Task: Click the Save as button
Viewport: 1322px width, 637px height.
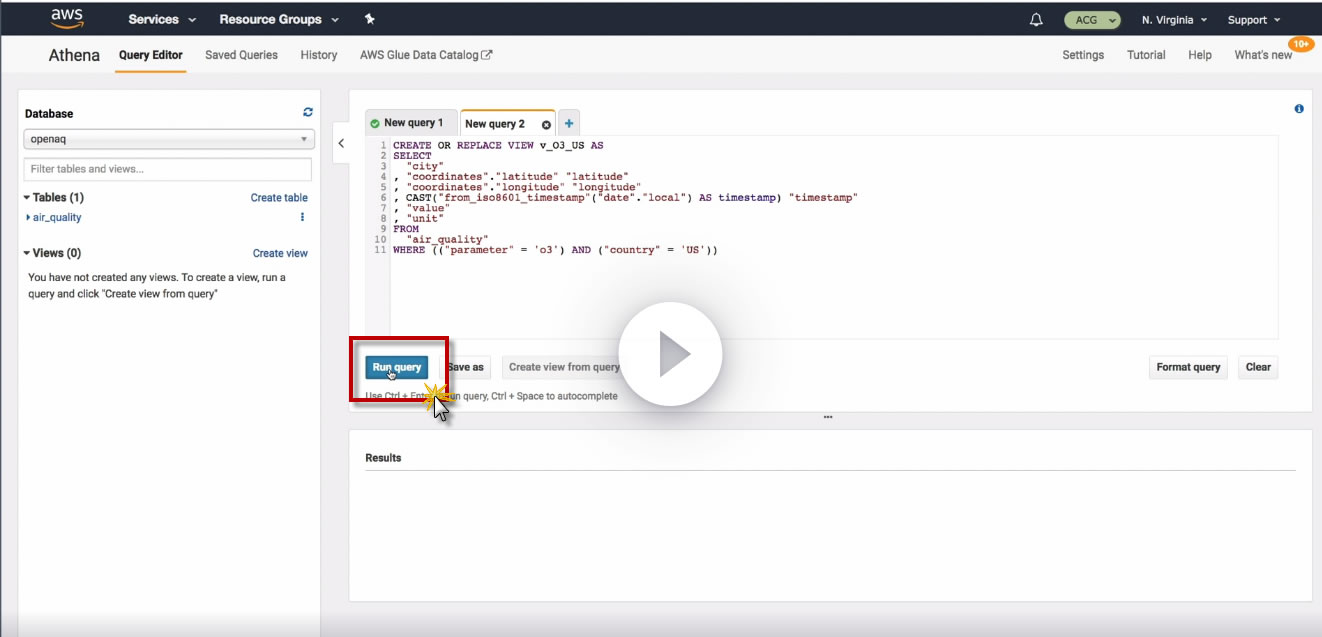Action: [x=466, y=367]
